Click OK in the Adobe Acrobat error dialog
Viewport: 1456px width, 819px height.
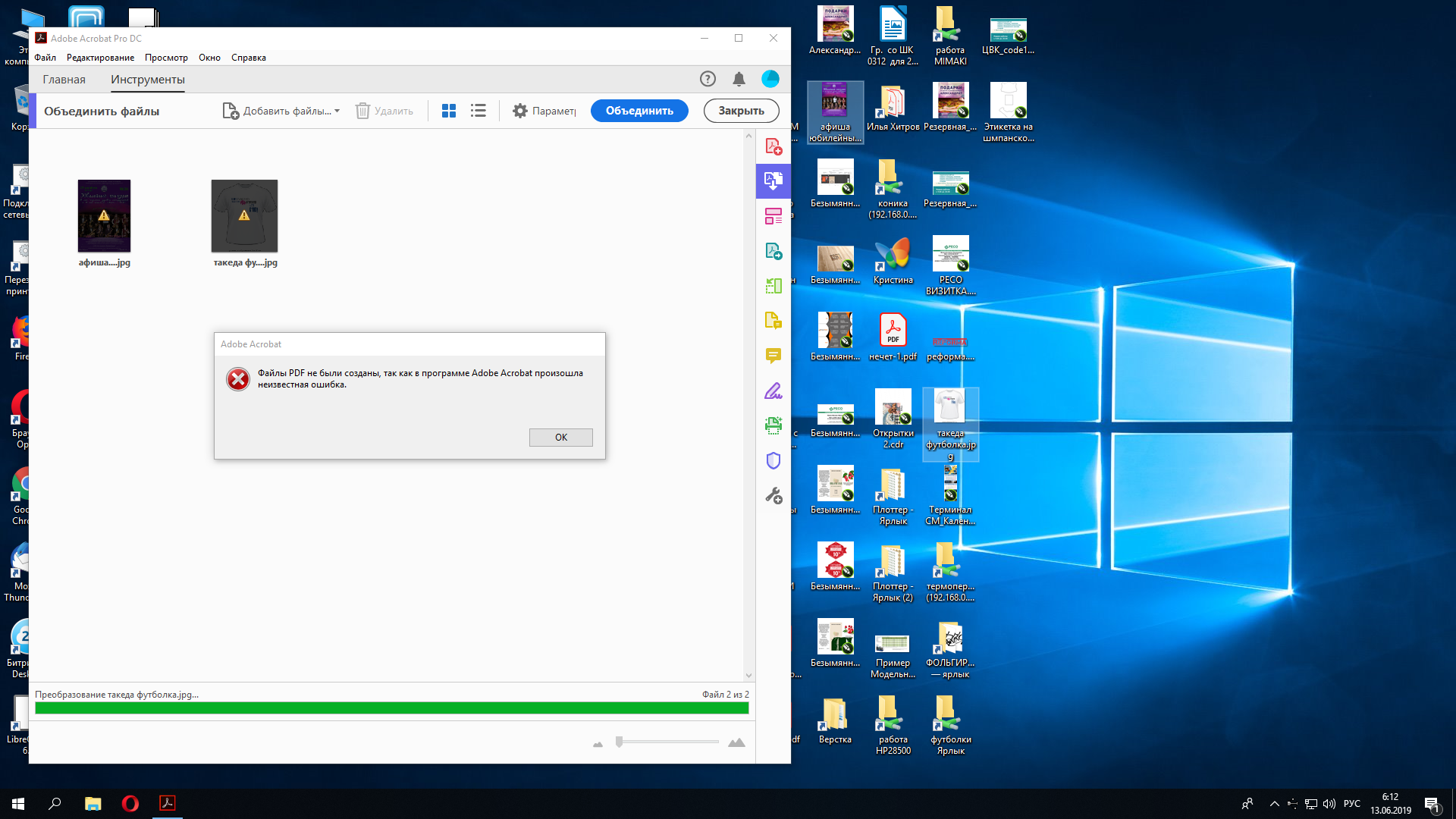pos(560,438)
